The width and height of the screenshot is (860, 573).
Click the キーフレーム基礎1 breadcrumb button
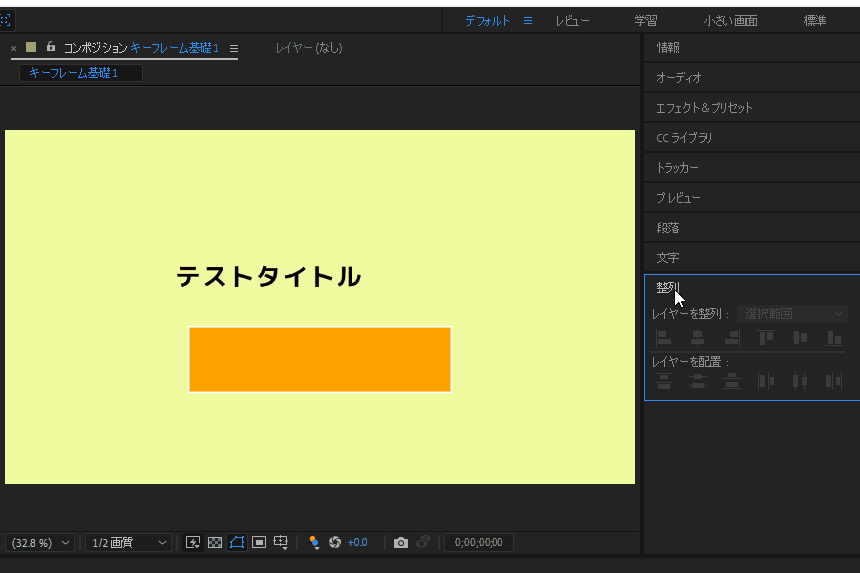pyautogui.click(x=81, y=73)
